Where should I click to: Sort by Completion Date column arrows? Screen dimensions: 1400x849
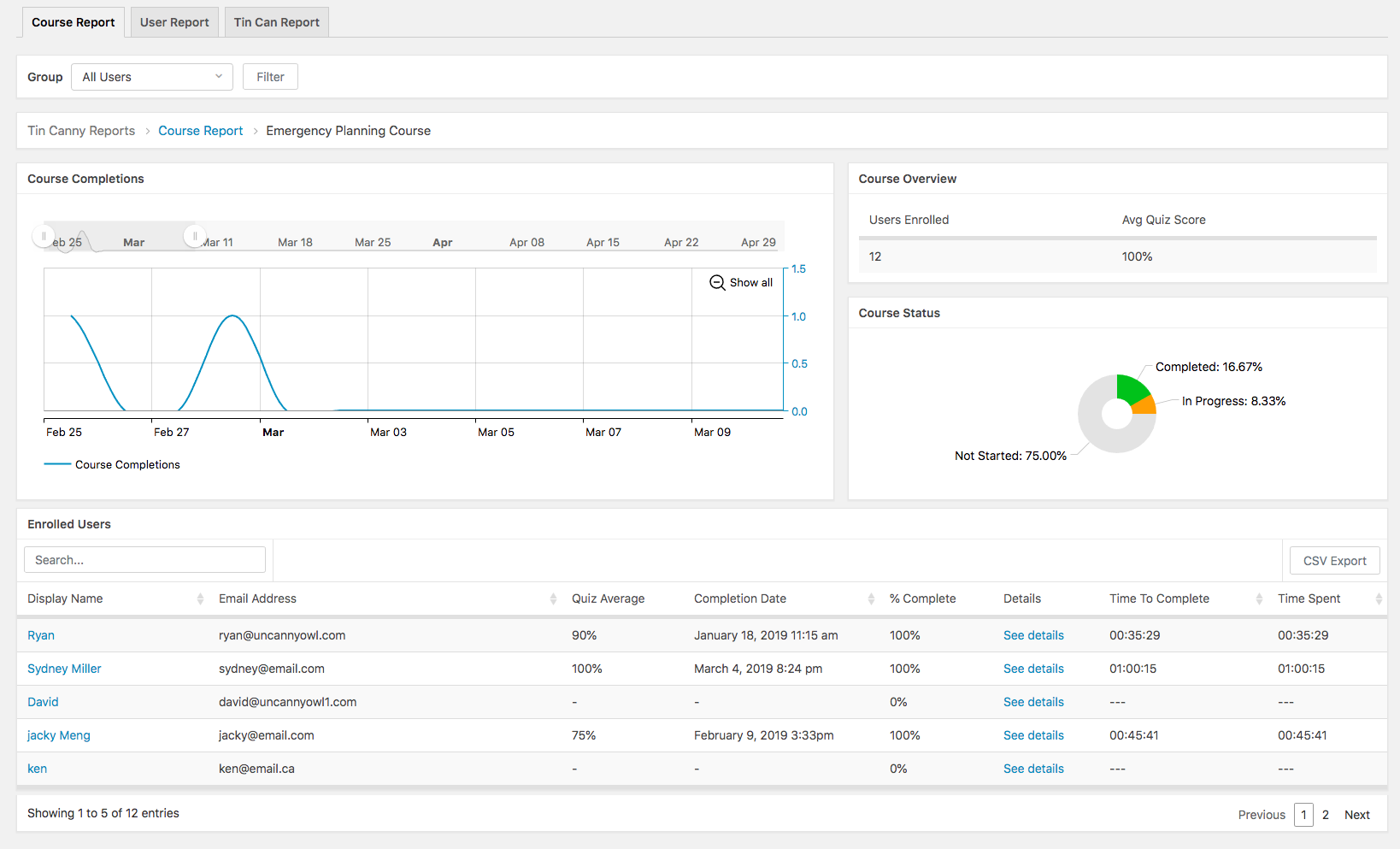pyautogui.click(x=871, y=598)
